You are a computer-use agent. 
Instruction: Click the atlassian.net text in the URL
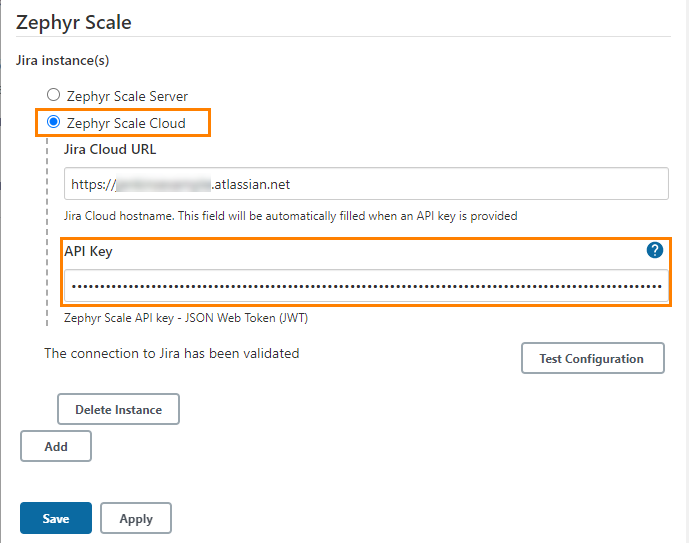click(251, 185)
